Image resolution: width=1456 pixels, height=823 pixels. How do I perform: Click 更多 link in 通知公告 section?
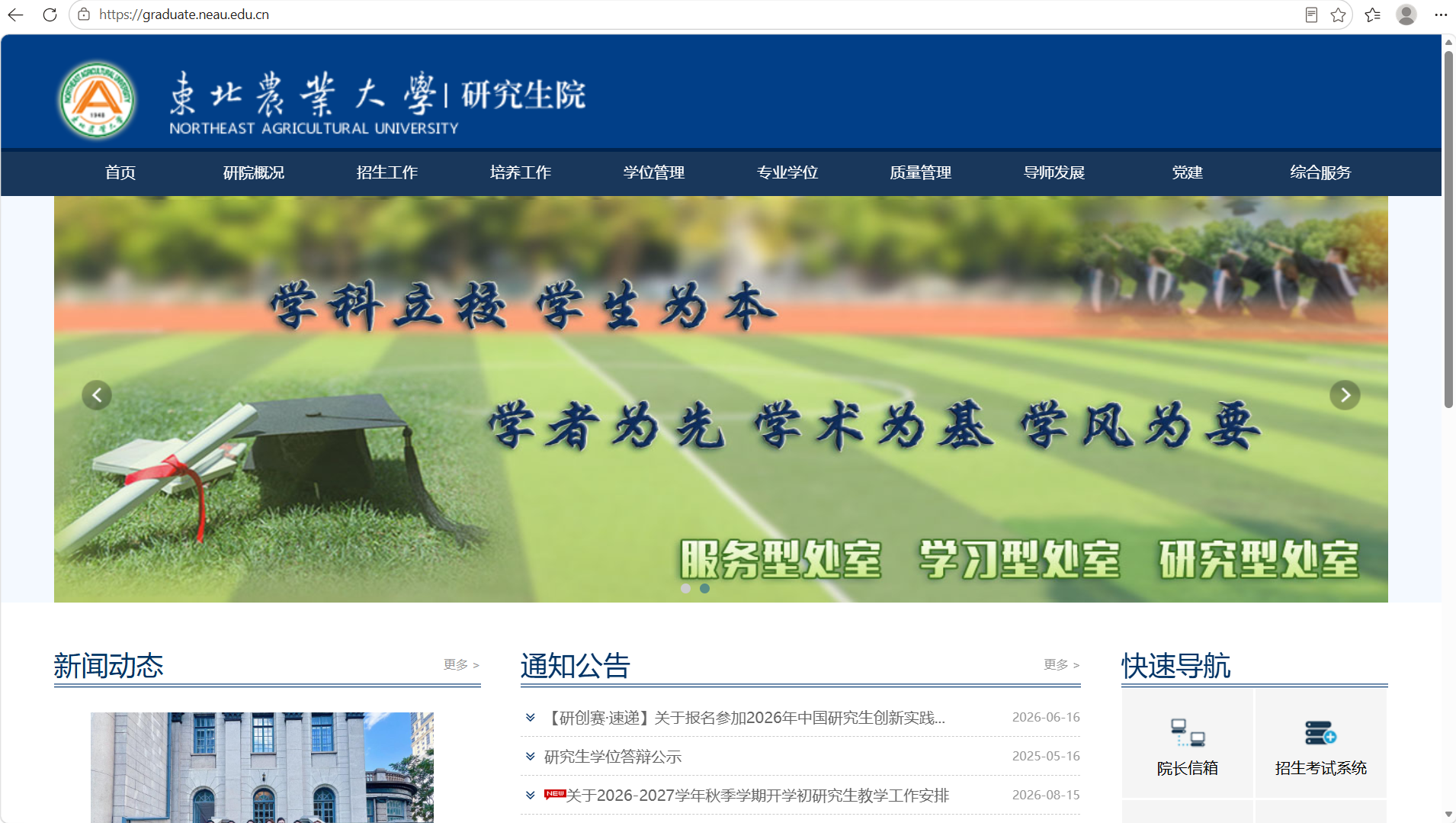coord(1061,664)
